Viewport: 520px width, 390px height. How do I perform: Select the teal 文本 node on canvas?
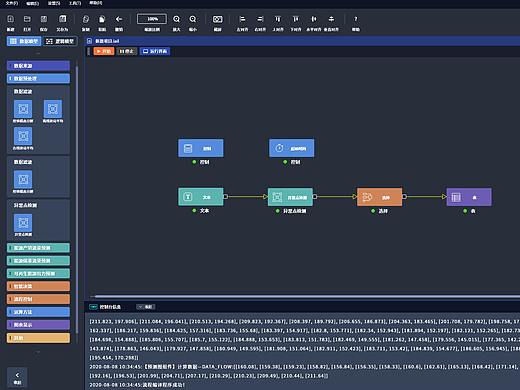(x=201, y=197)
